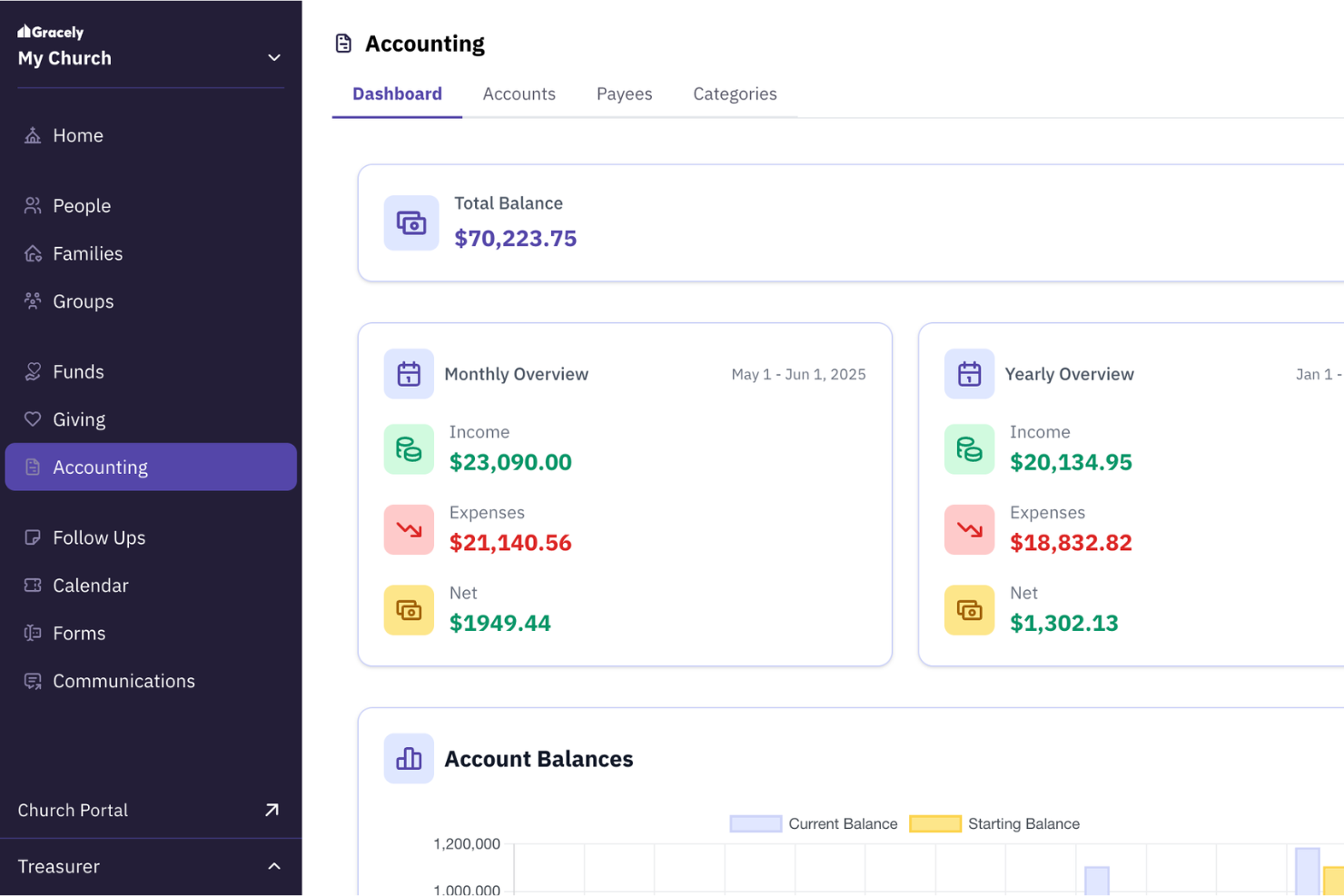Click the Families house icon

33,253
